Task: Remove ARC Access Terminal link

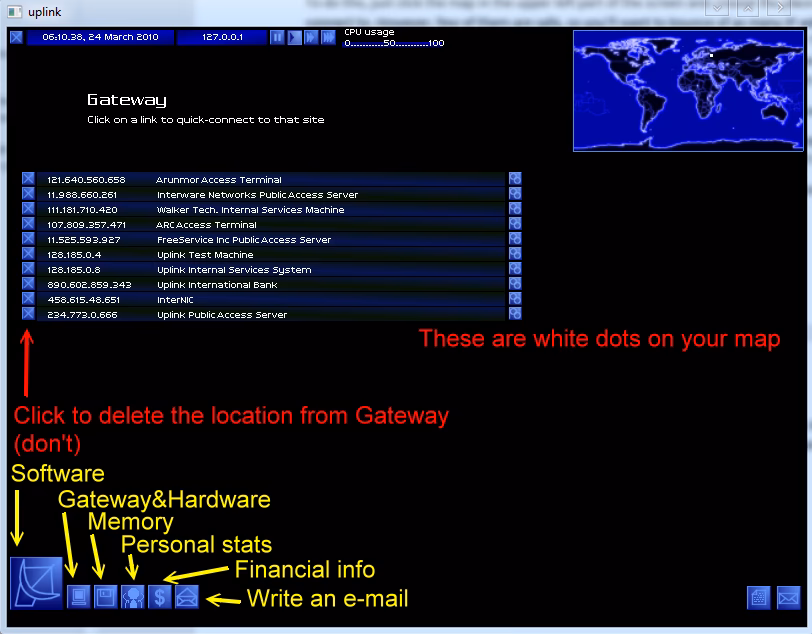Action: 28,224
